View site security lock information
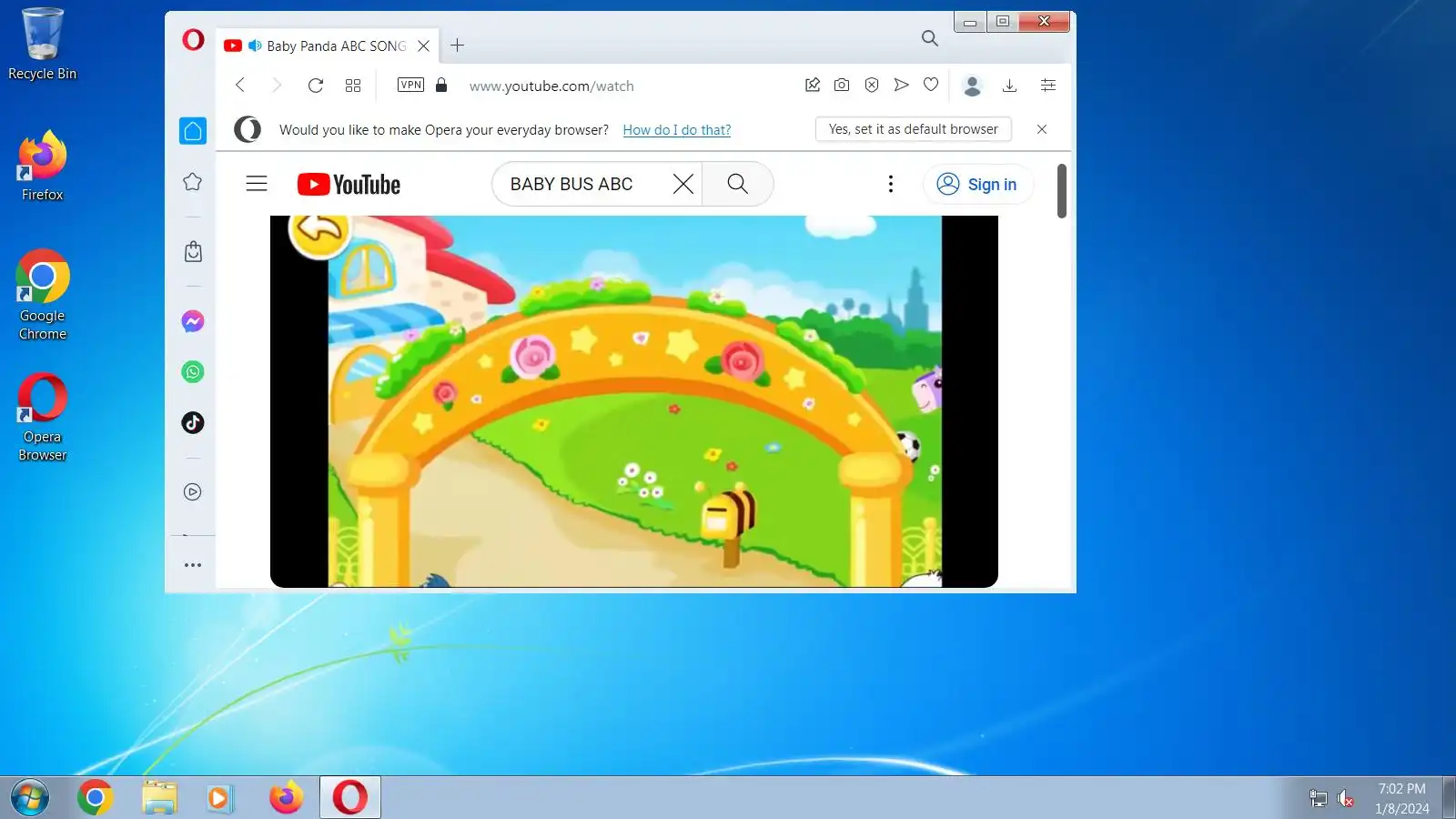This screenshot has width=1456, height=819. pyautogui.click(x=441, y=85)
